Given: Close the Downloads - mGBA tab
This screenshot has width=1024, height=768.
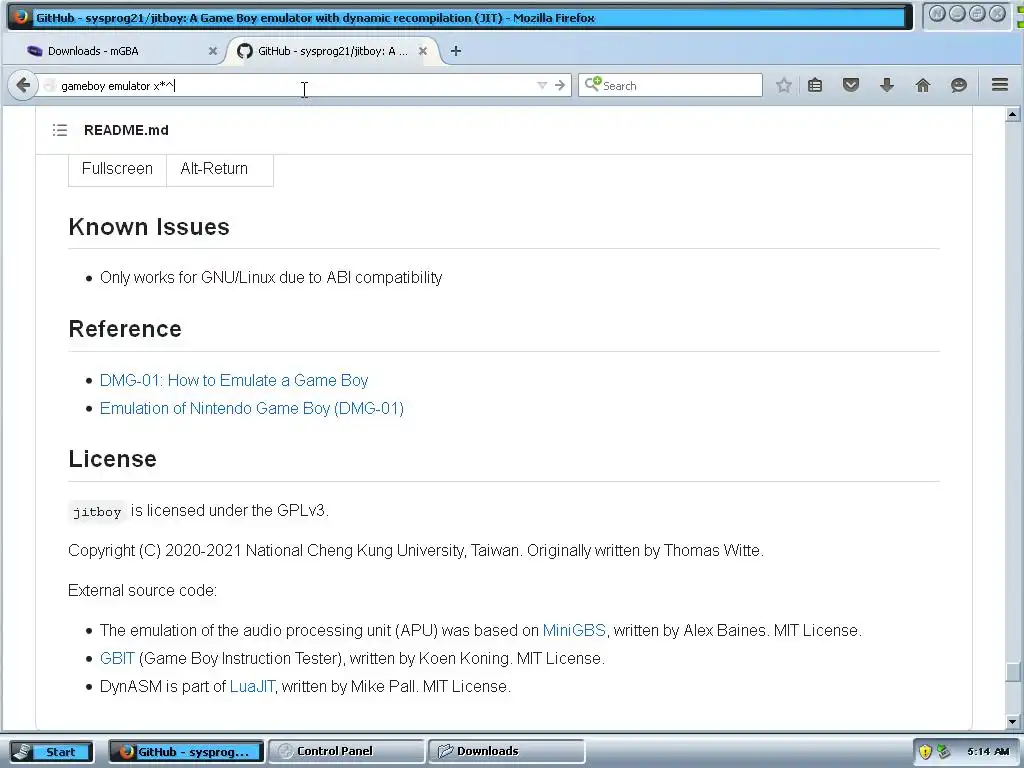Looking at the screenshot, I should (212, 51).
